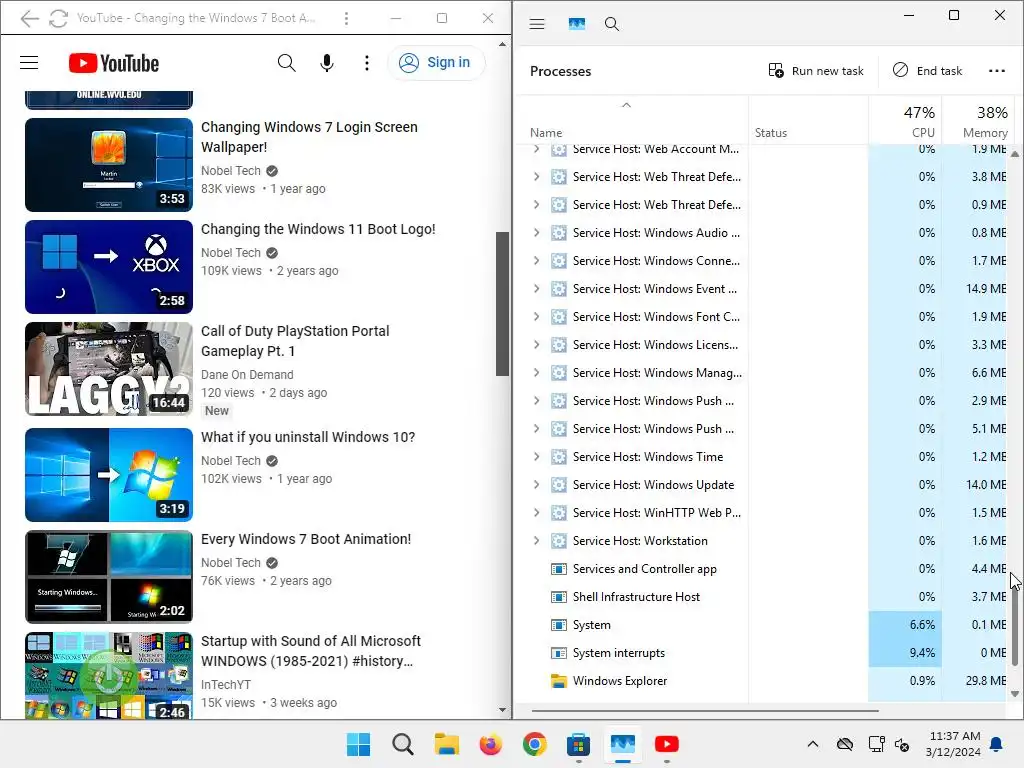Click scroll down arrow in YouTube window
1024x768 pixels.
click(x=502, y=710)
